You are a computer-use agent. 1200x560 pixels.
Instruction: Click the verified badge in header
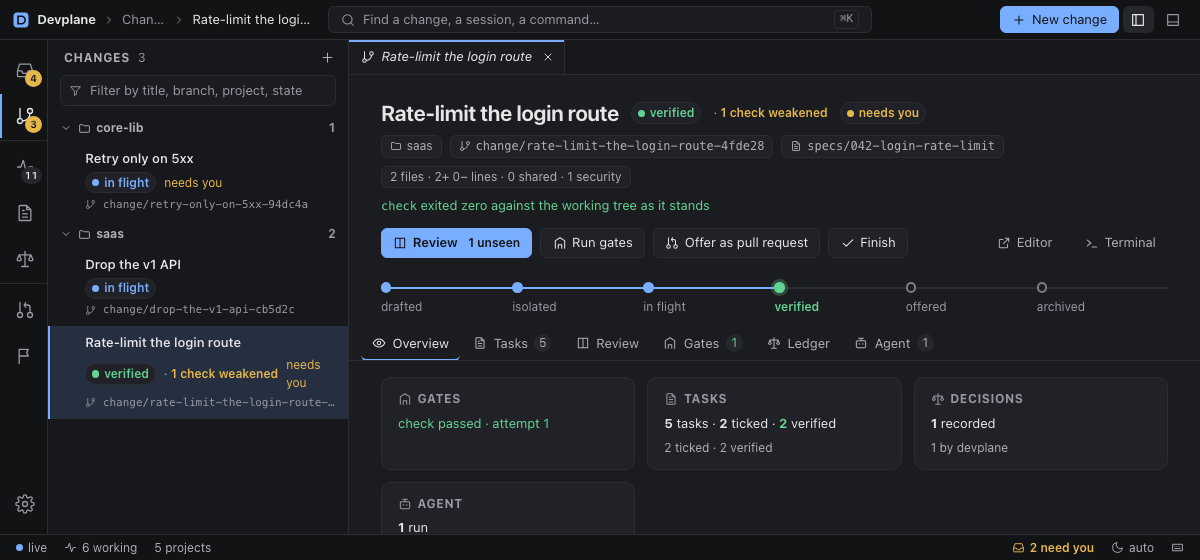666,113
